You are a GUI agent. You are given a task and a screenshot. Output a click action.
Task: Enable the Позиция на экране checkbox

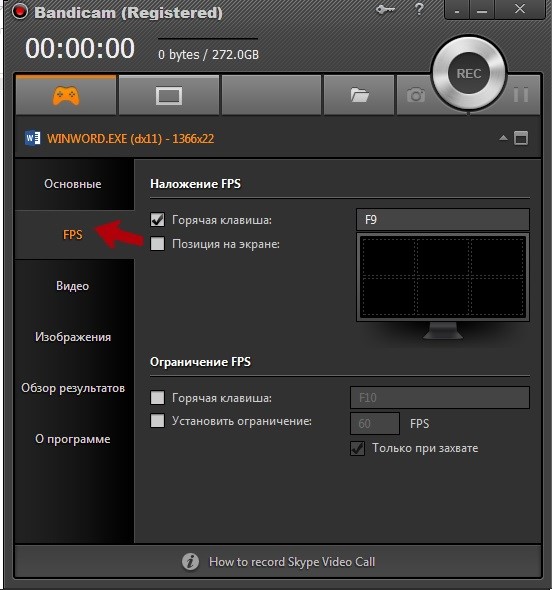157,244
